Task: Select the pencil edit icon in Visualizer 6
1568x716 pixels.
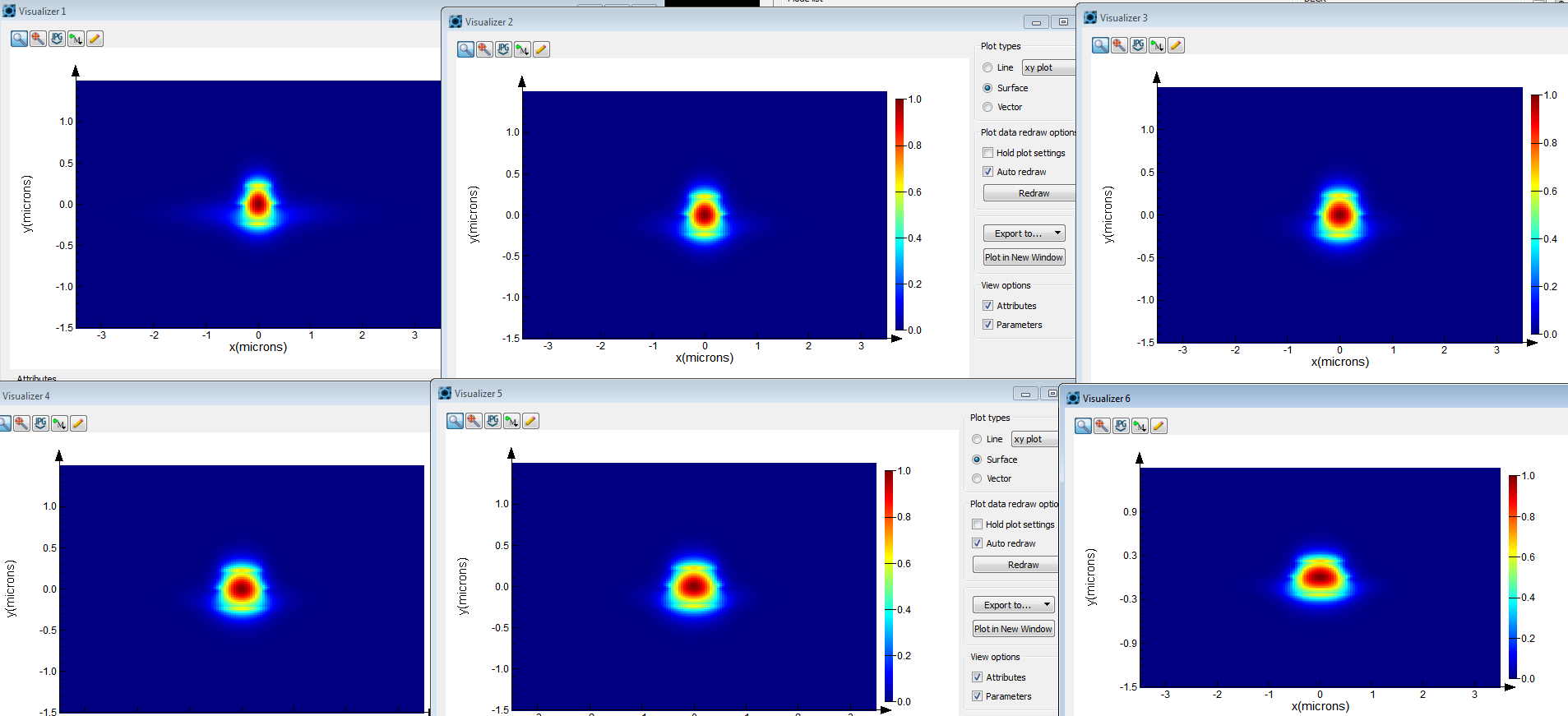Action: (x=1159, y=426)
